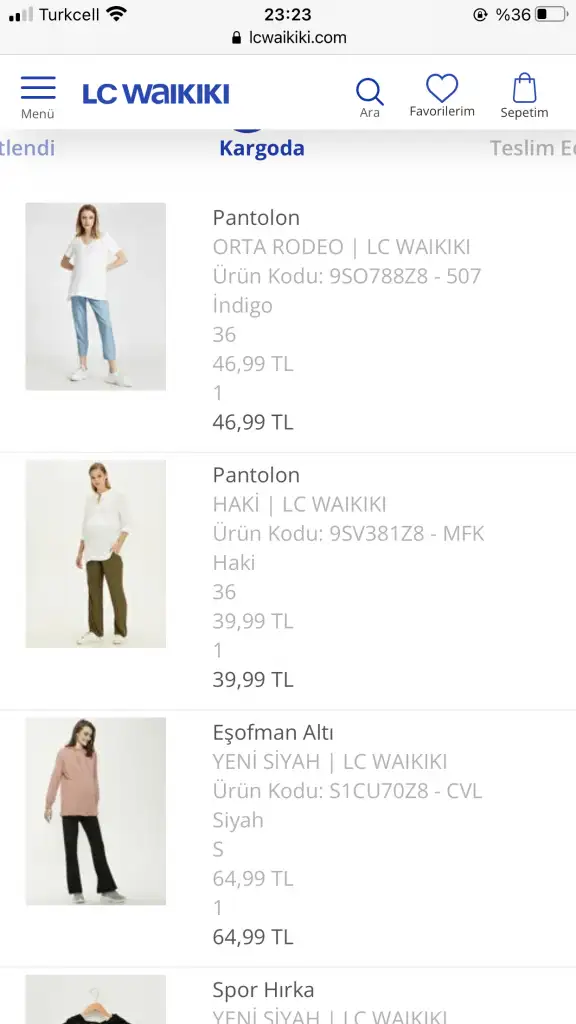Open the Pantolon HAKİ product title

coord(256,475)
